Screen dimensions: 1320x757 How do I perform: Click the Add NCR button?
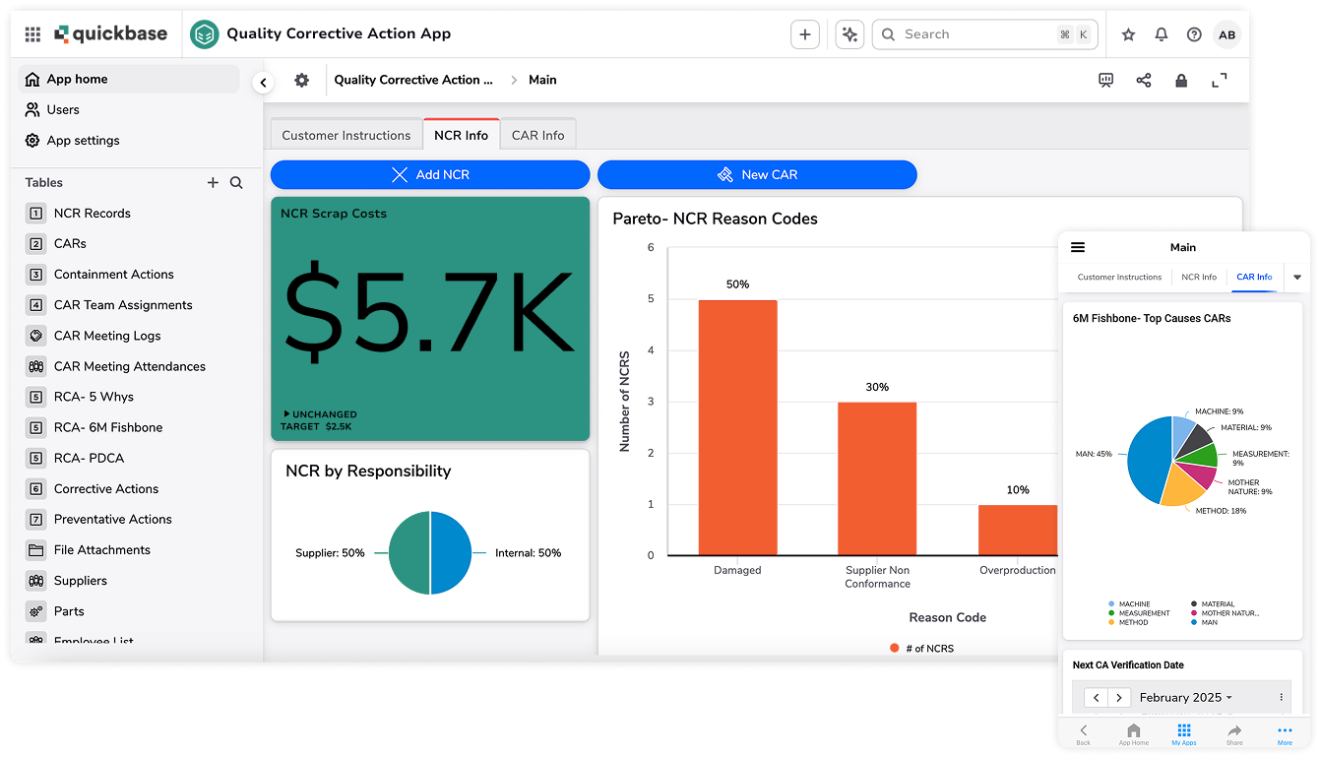(x=430, y=174)
